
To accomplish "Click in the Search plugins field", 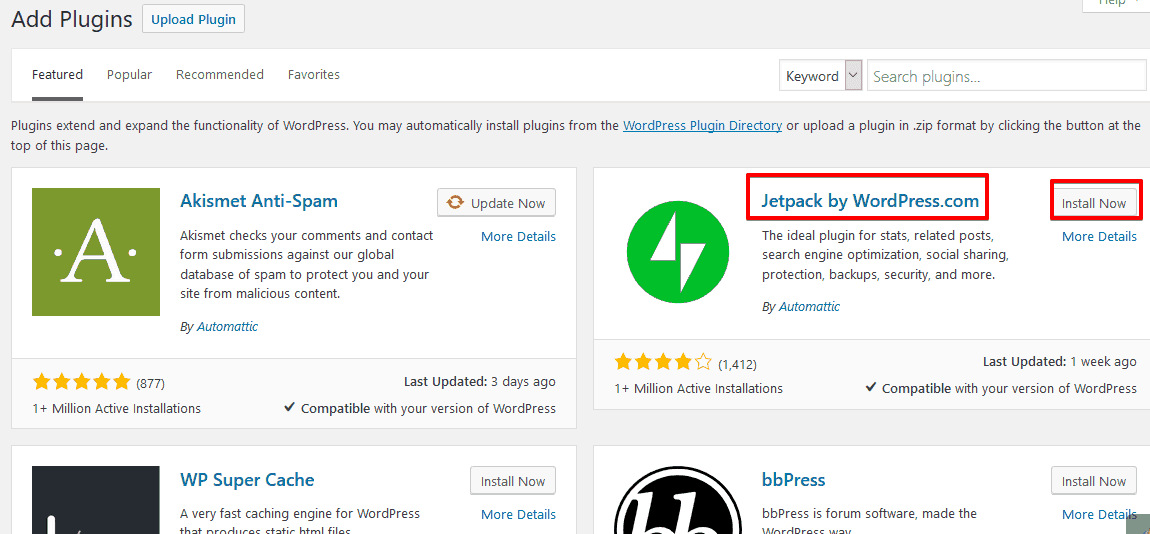I will [x=1008, y=76].
